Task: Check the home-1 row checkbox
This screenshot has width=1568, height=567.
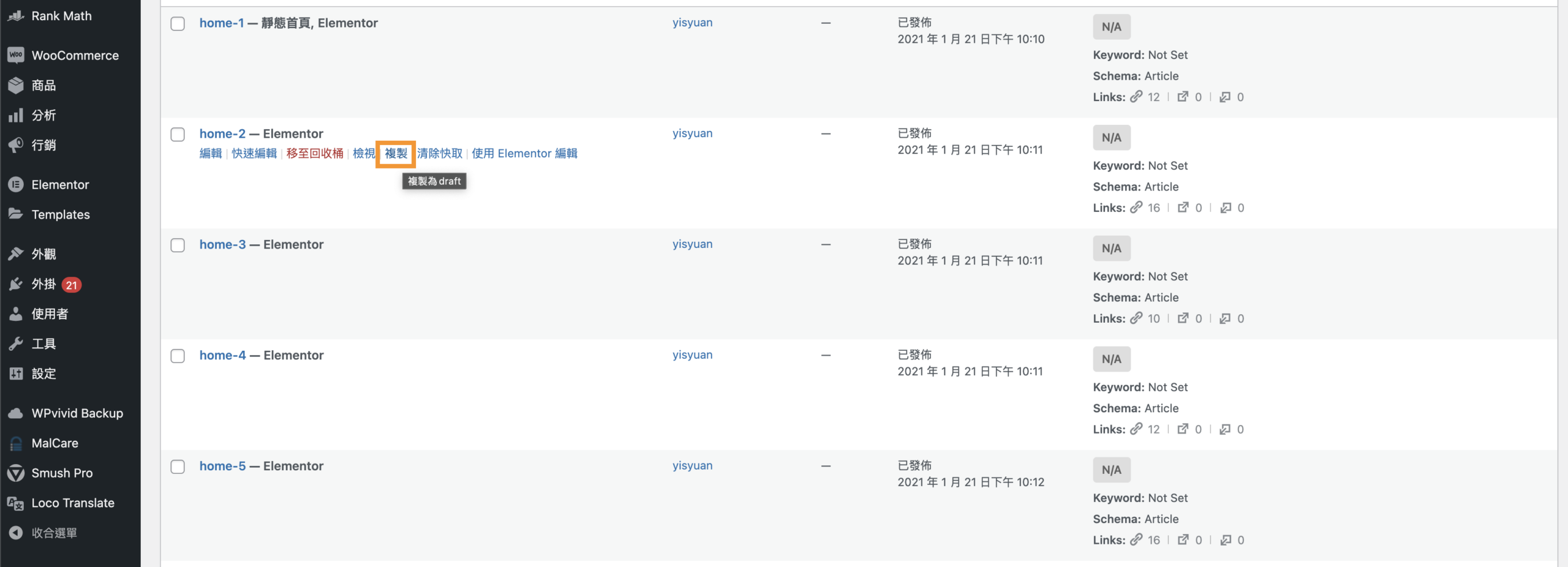Action: [x=178, y=24]
